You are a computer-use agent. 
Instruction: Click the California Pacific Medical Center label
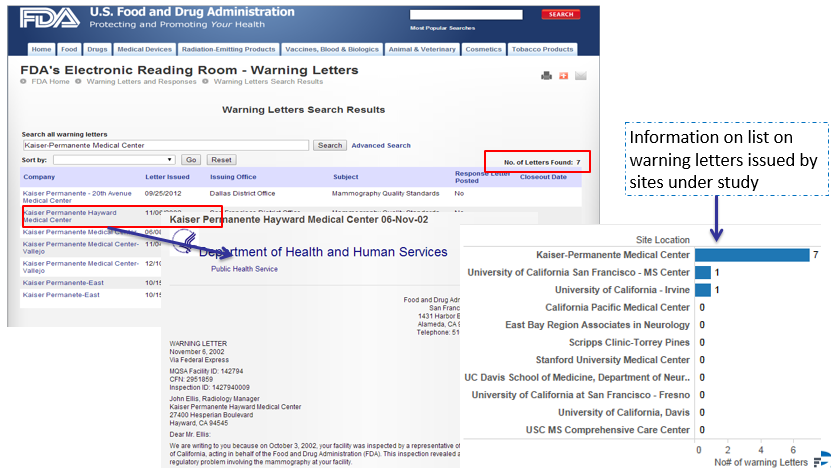[x=617, y=307]
